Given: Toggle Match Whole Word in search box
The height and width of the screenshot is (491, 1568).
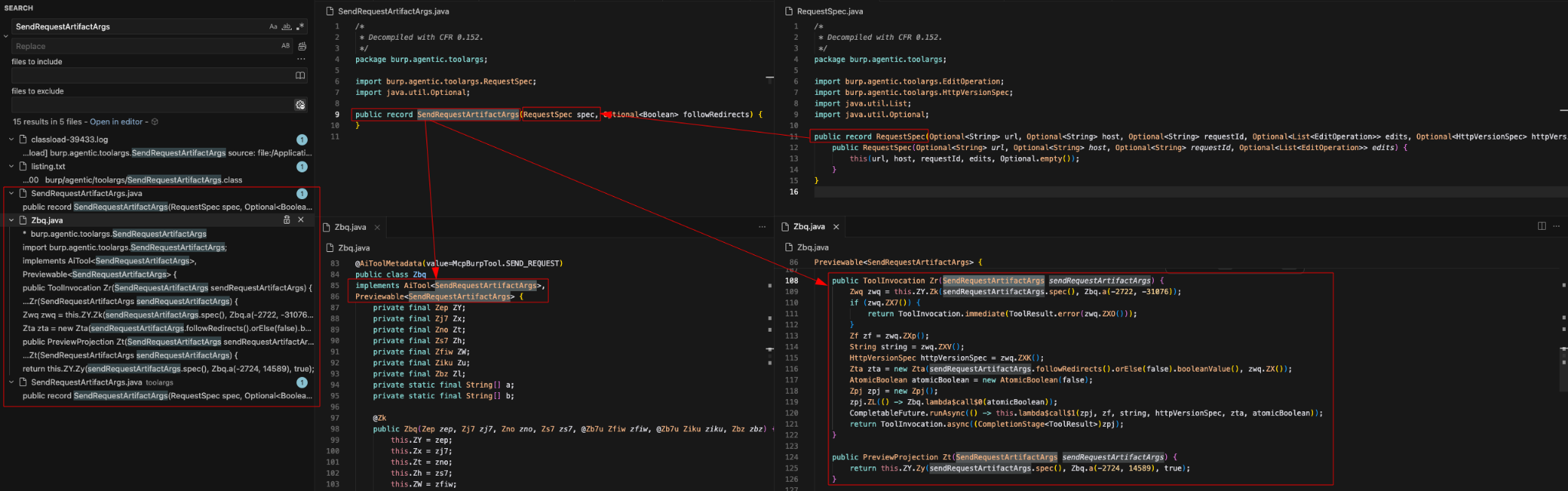Looking at the screenshot, I should point(287,27).
